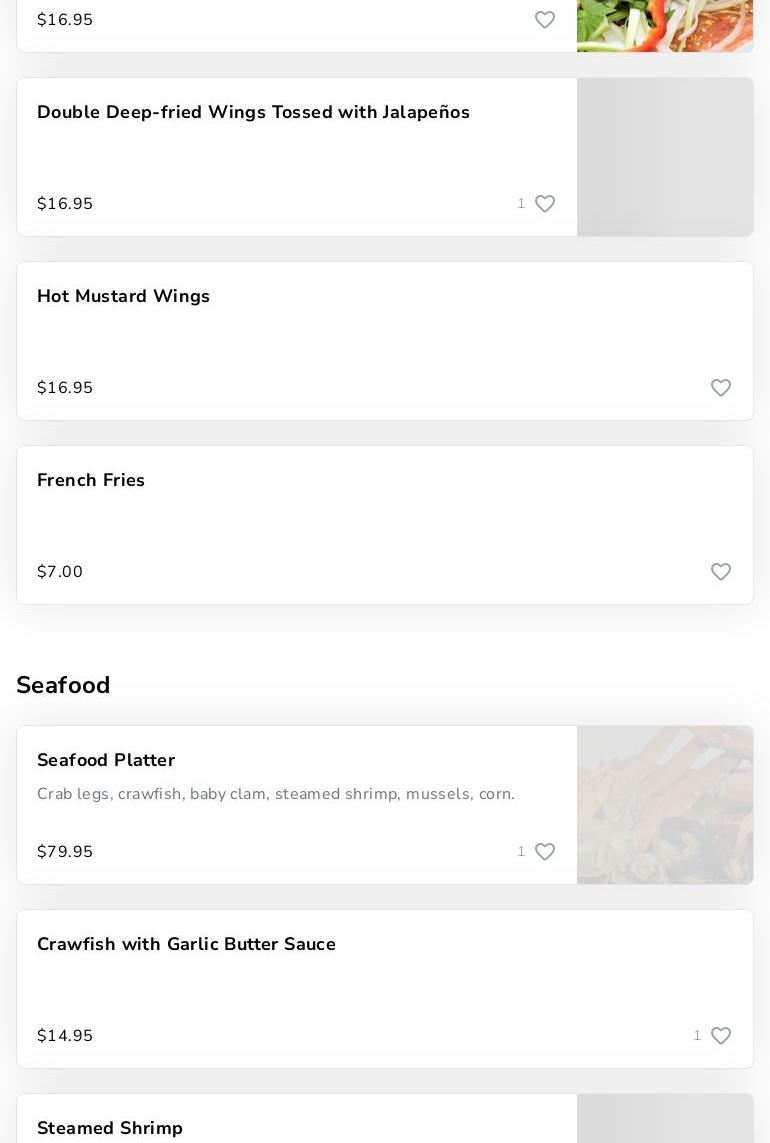Click the Seafood Platter ingredients description
The width and height of the screenshot is (770, 1143).
coord(276,794)
